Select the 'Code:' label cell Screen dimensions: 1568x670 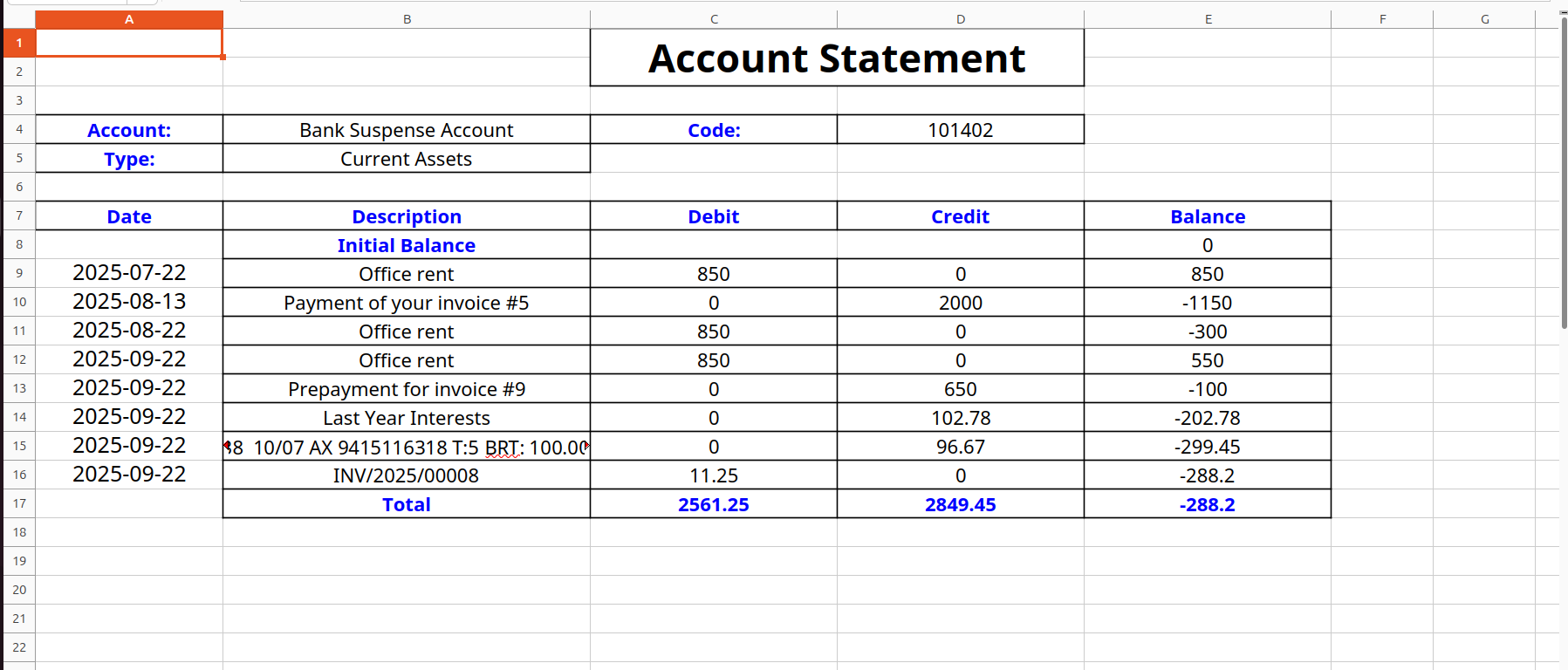[x=714, y=129]
